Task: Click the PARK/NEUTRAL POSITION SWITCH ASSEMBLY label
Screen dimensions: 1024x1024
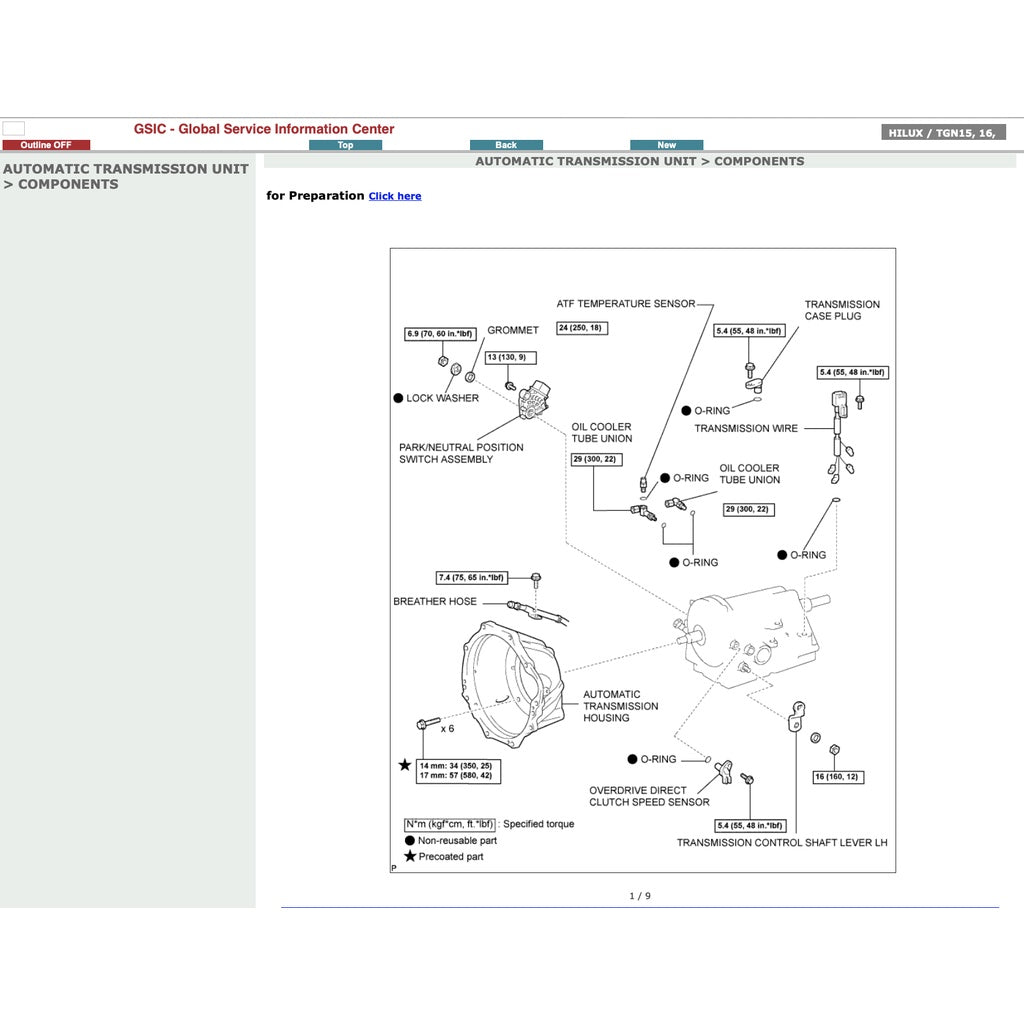Action: pos(462,453)
